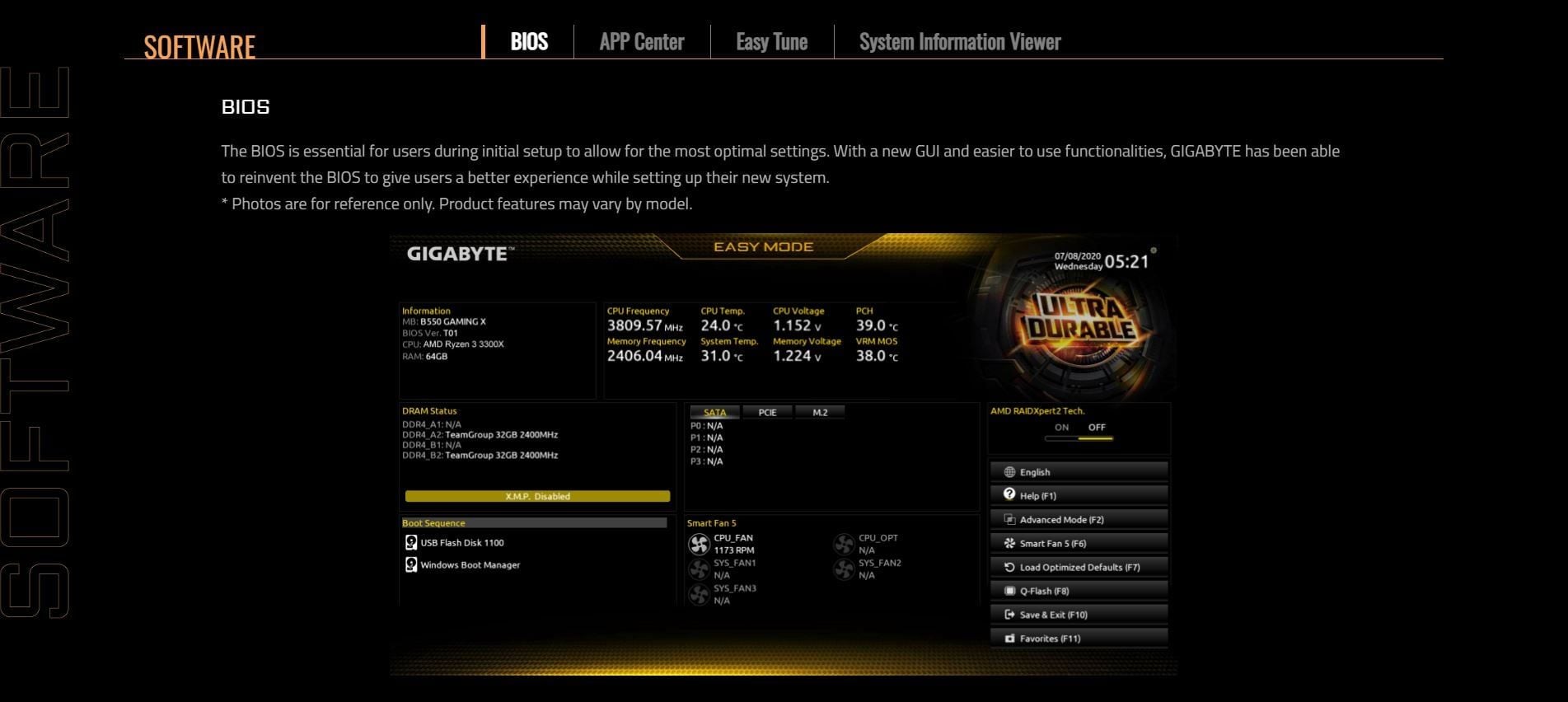Toggle the X.M.P. Disabled bar
Viewport: 1568px width, 702px height.
click(537, 496)
